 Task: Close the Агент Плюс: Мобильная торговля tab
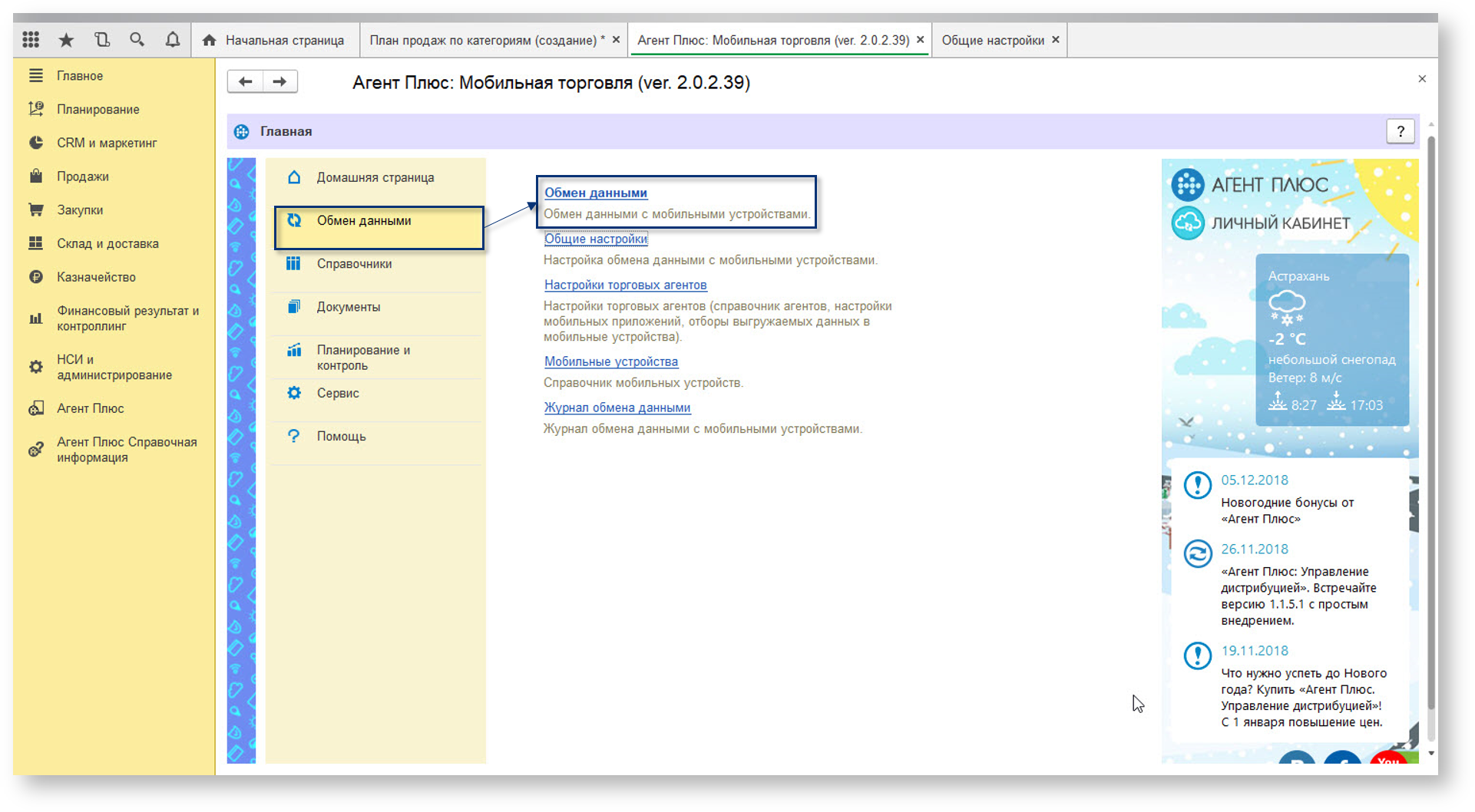pos(920,39)
